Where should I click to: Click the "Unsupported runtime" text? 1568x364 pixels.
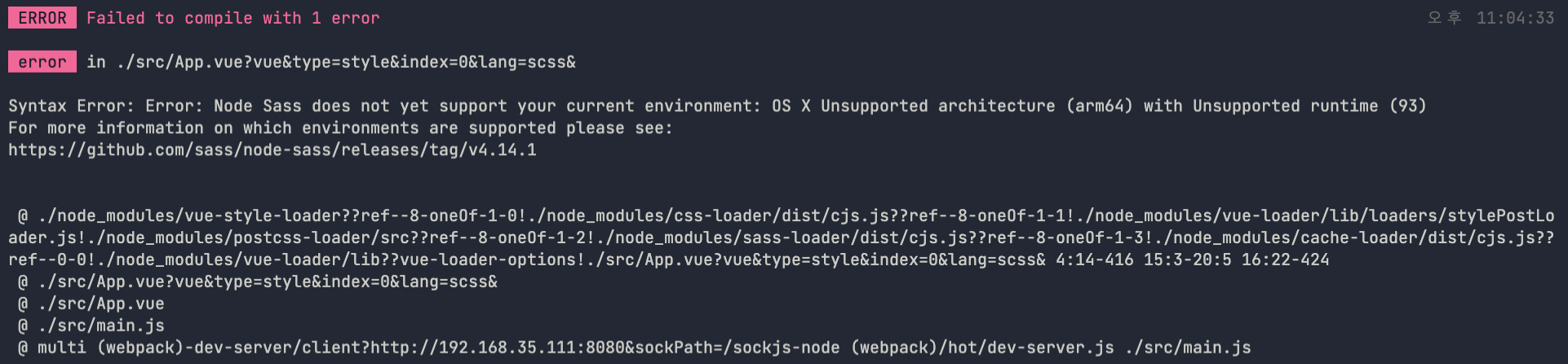click(1285, 106)
